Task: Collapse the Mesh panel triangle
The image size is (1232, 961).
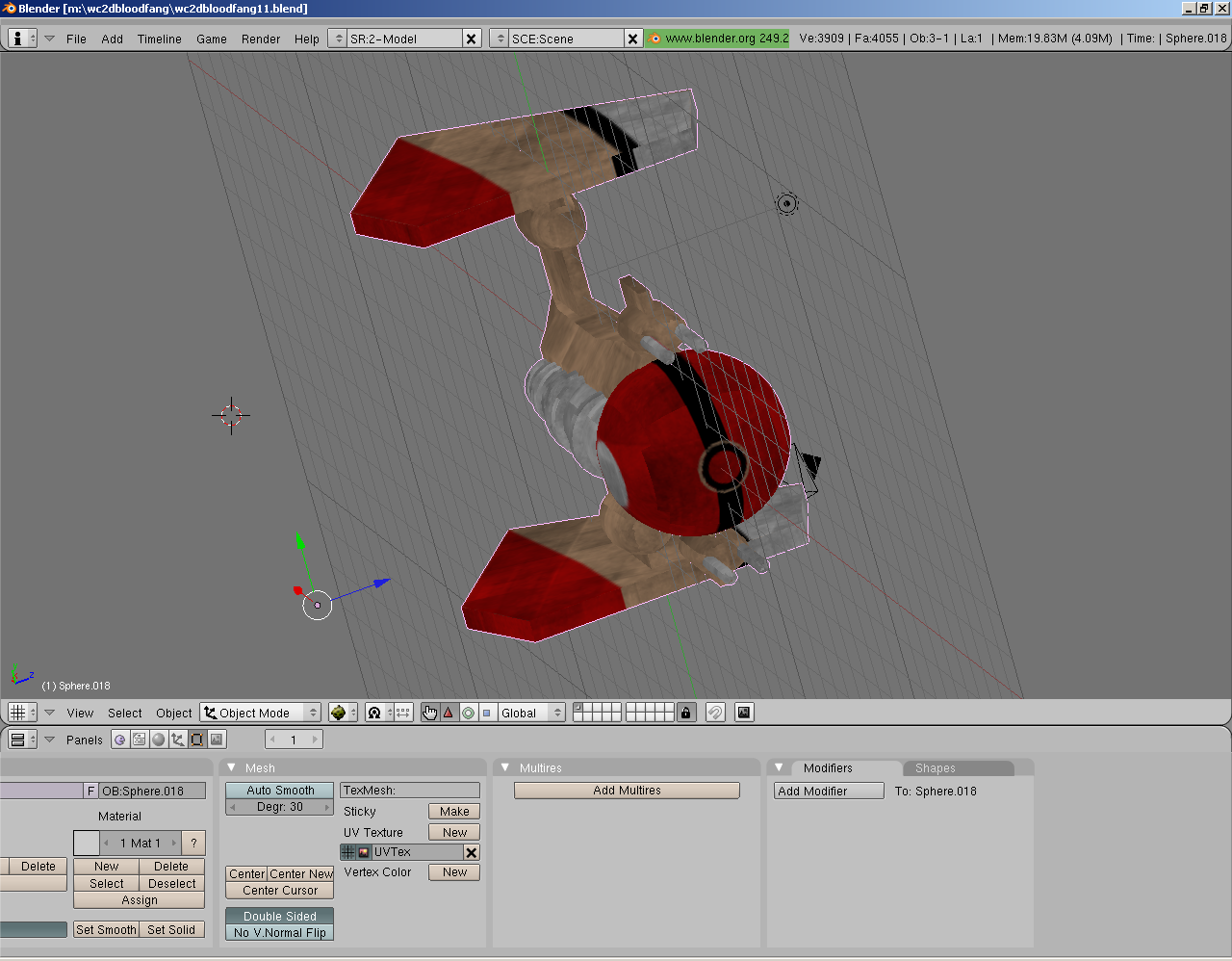Action: (x=232, y=767)
